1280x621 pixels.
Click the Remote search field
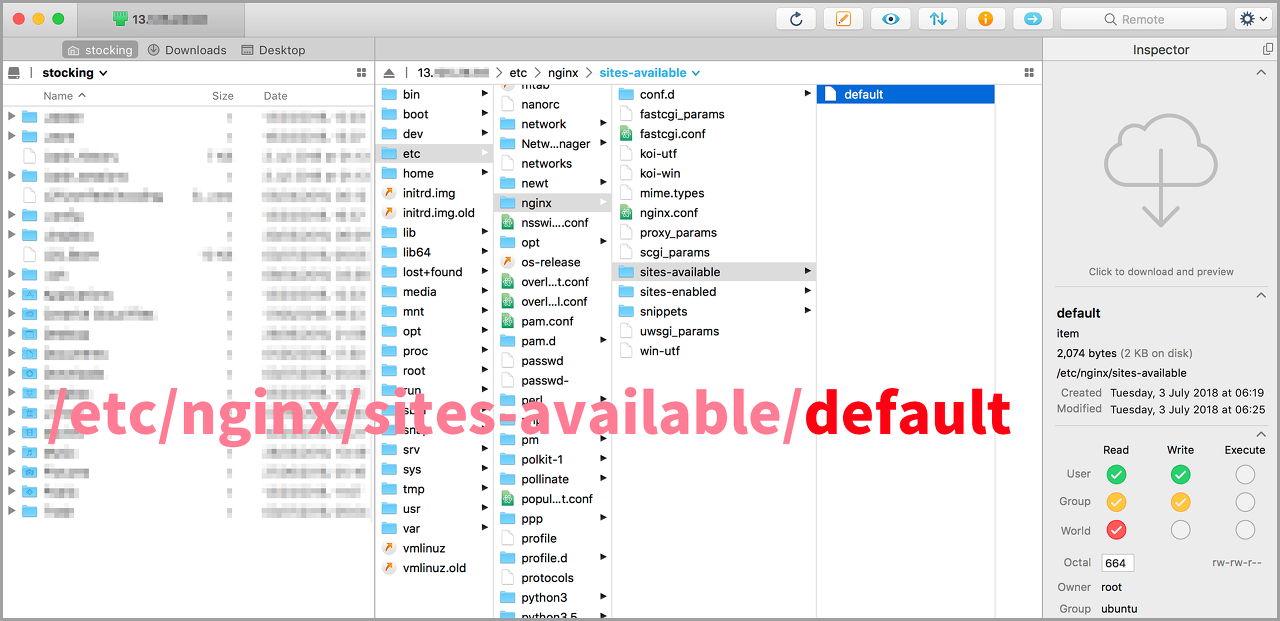pyautogui.click(x=1143, y=19)
